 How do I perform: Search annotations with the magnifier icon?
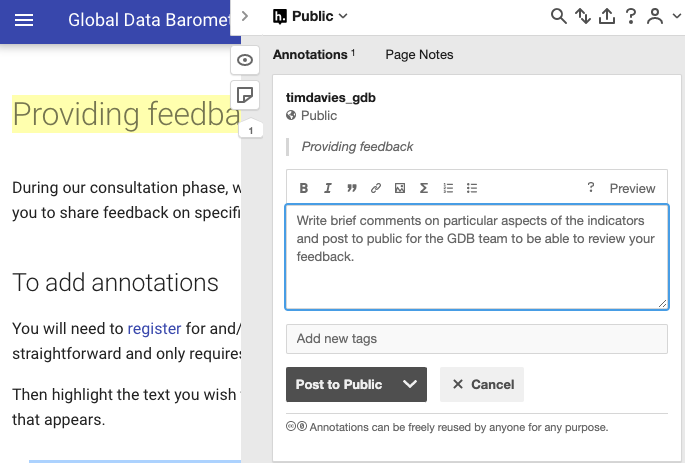558,16
